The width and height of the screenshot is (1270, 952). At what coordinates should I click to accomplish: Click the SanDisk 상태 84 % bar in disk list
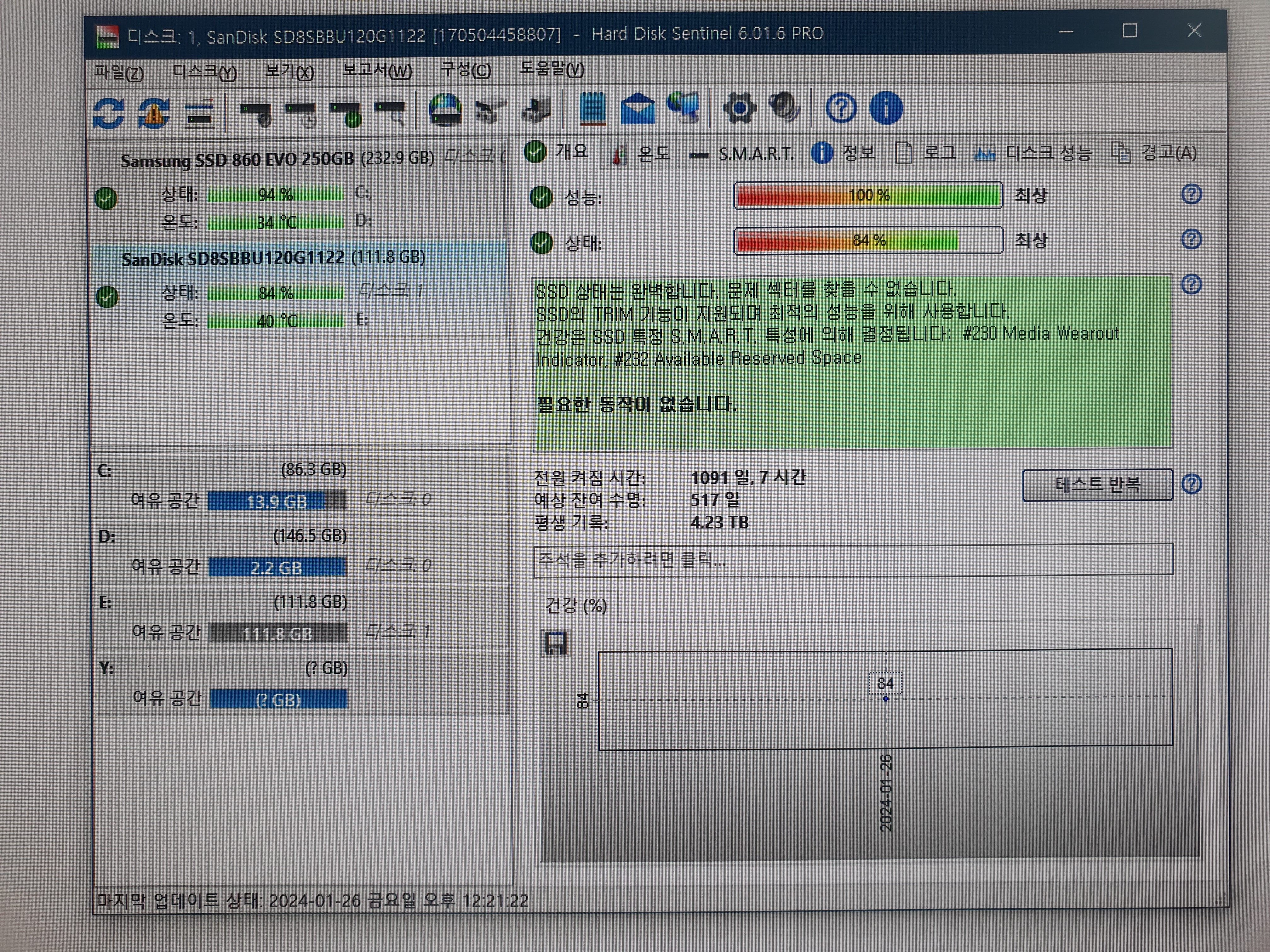(275, 293)
